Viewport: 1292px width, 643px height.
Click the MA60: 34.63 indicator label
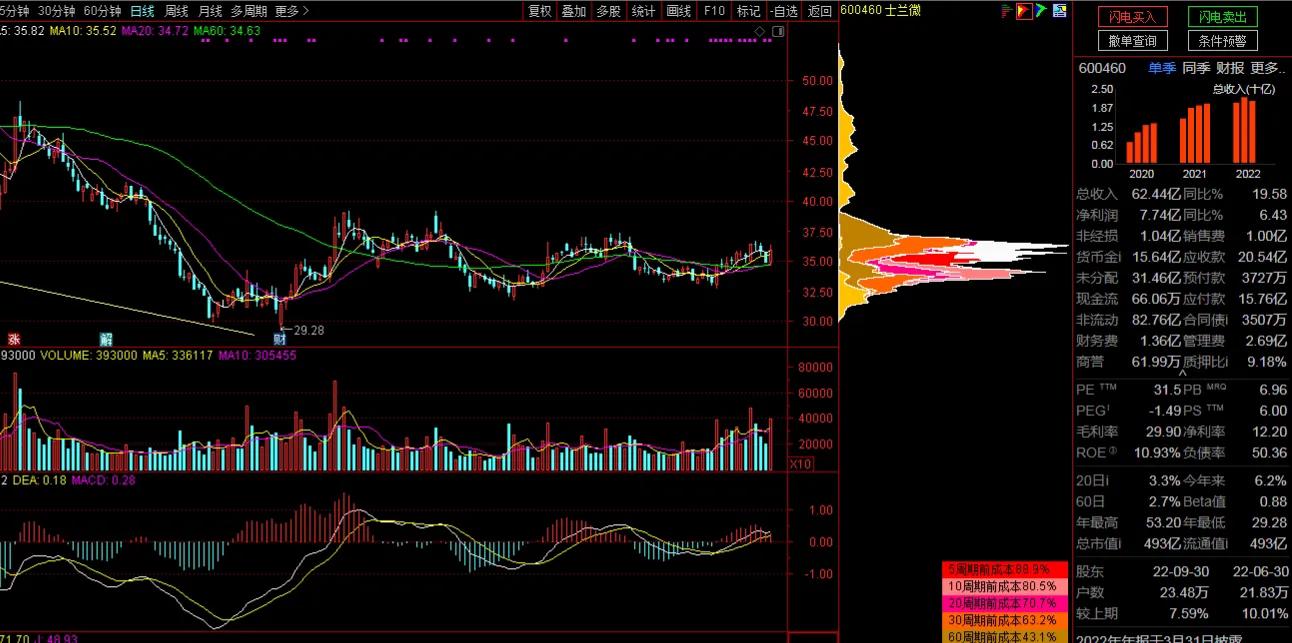click(227, 31)
